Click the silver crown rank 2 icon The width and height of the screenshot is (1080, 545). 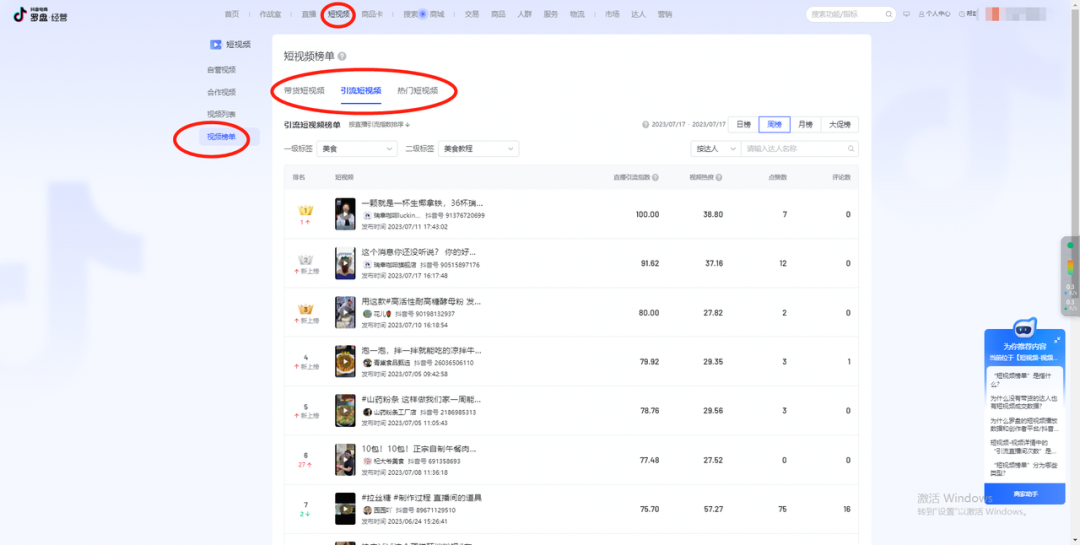click(x=305, y=260)
